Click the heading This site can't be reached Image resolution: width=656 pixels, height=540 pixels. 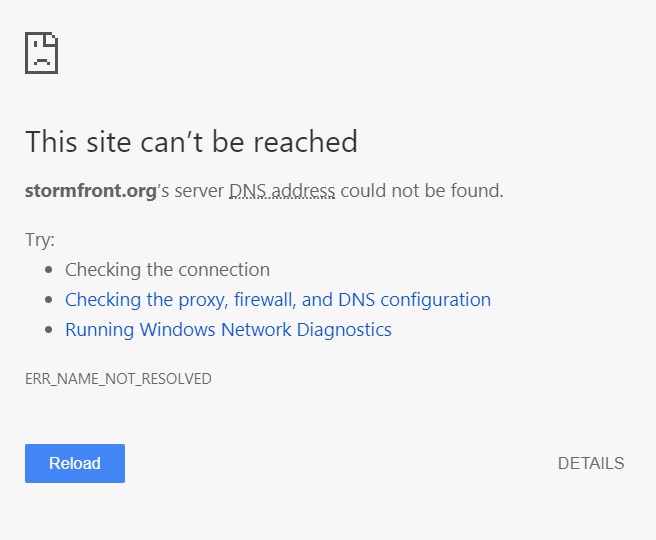(191, 141)
